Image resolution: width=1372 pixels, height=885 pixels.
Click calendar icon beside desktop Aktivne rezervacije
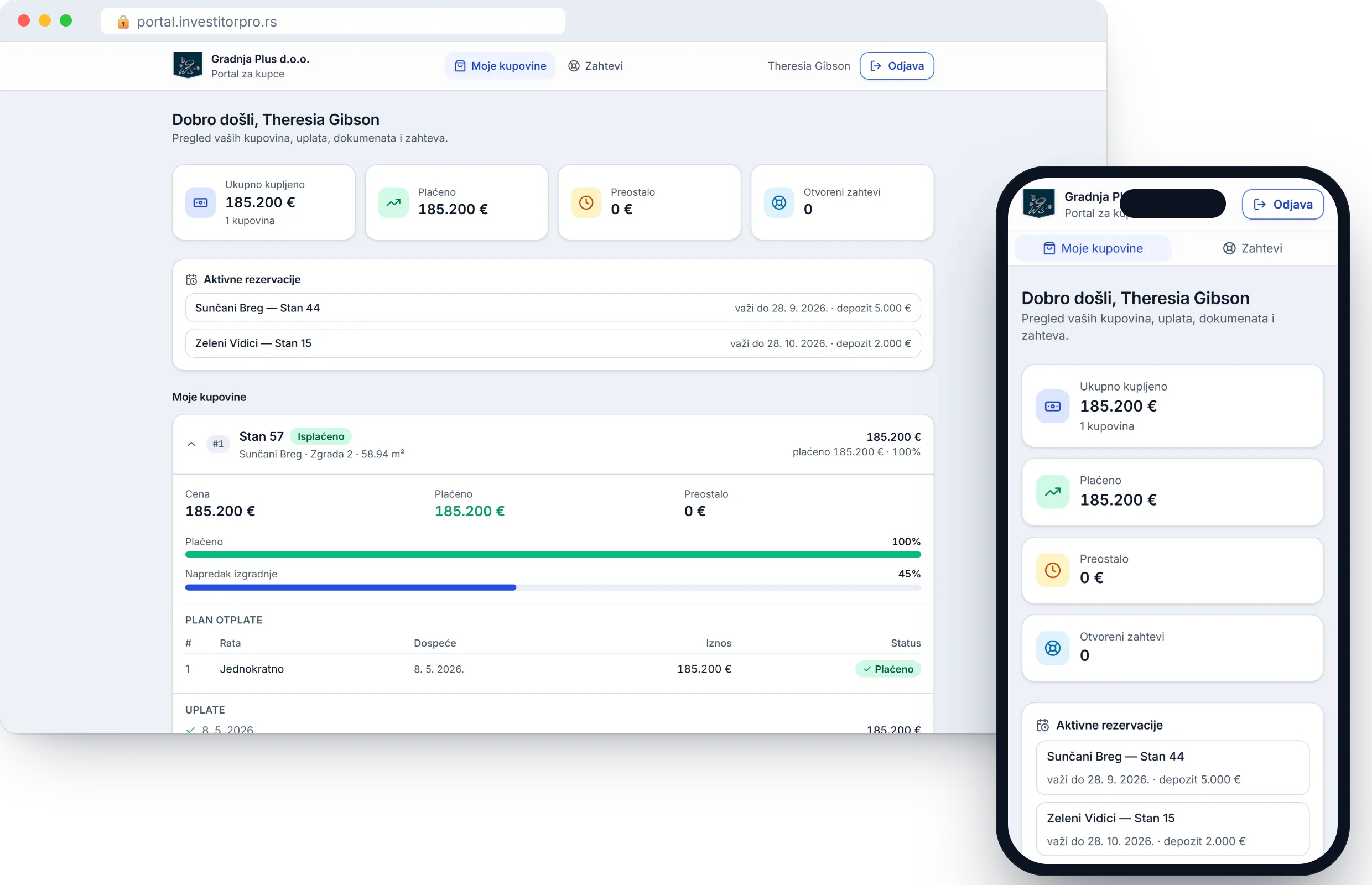(191, 280)
